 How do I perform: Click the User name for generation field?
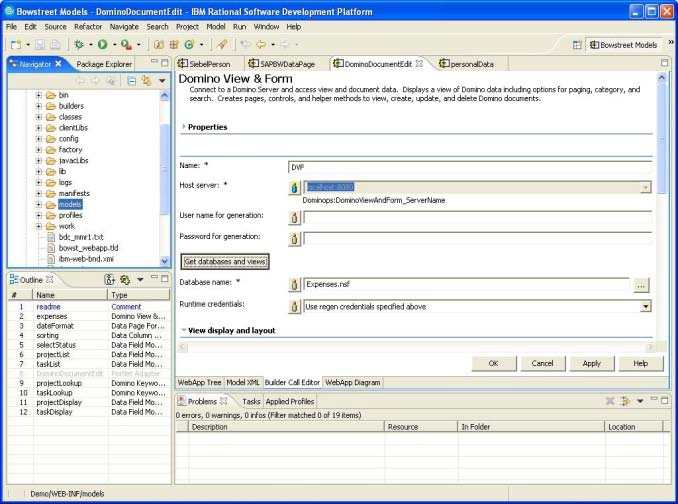click(x=477, y=217)
